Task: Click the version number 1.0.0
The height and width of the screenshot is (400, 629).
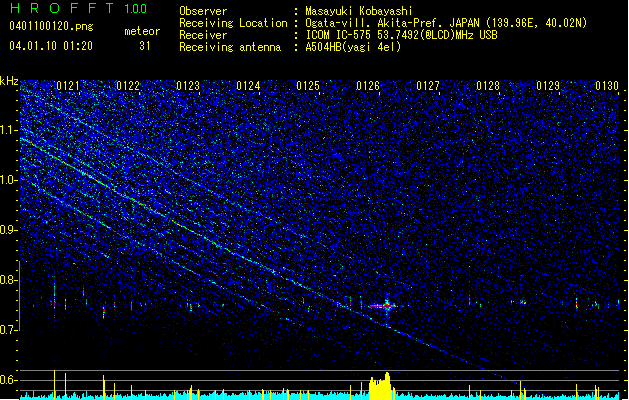Action: 135,8
